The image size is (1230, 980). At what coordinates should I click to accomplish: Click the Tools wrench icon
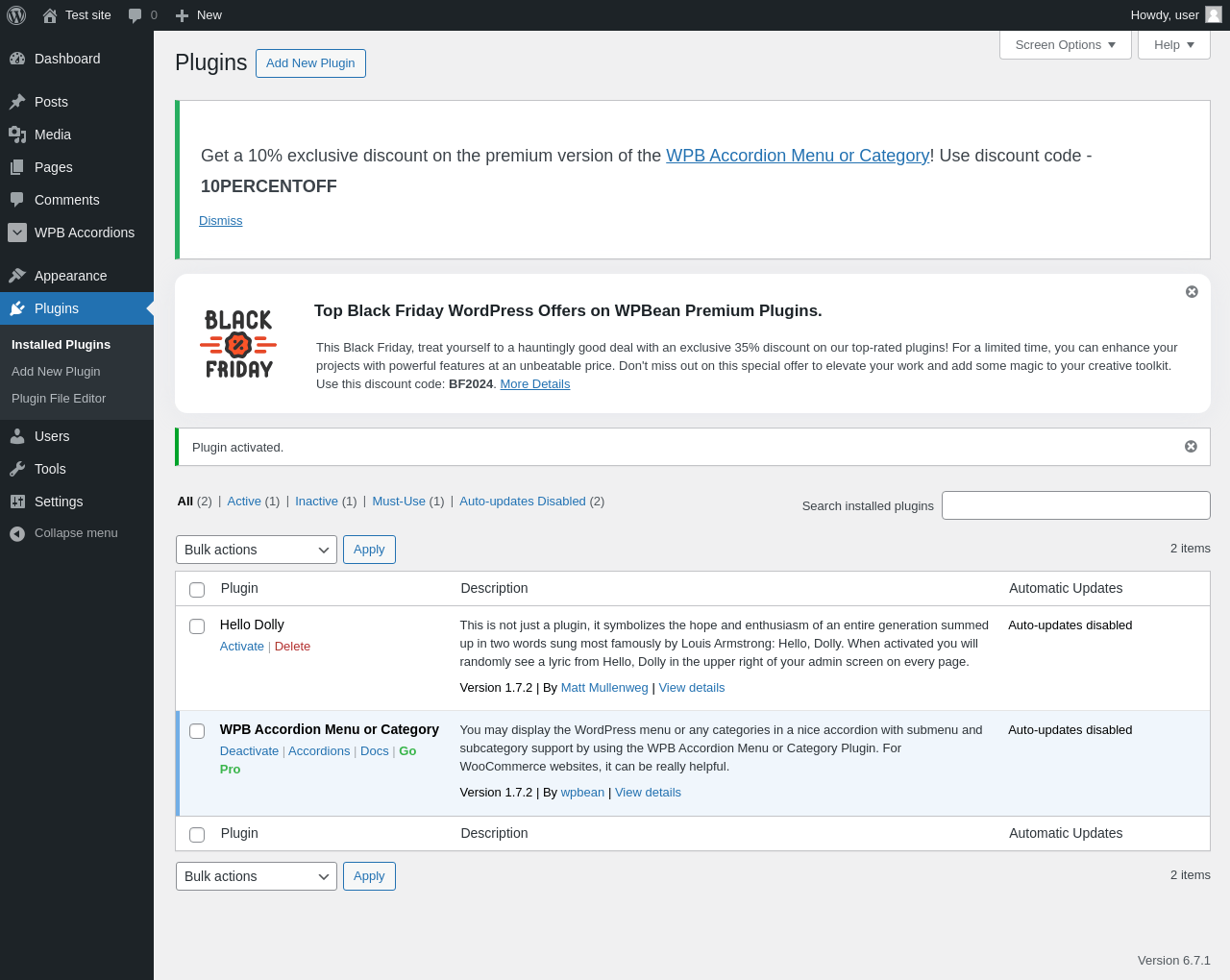pyautogui.click(x=17, y=469)
